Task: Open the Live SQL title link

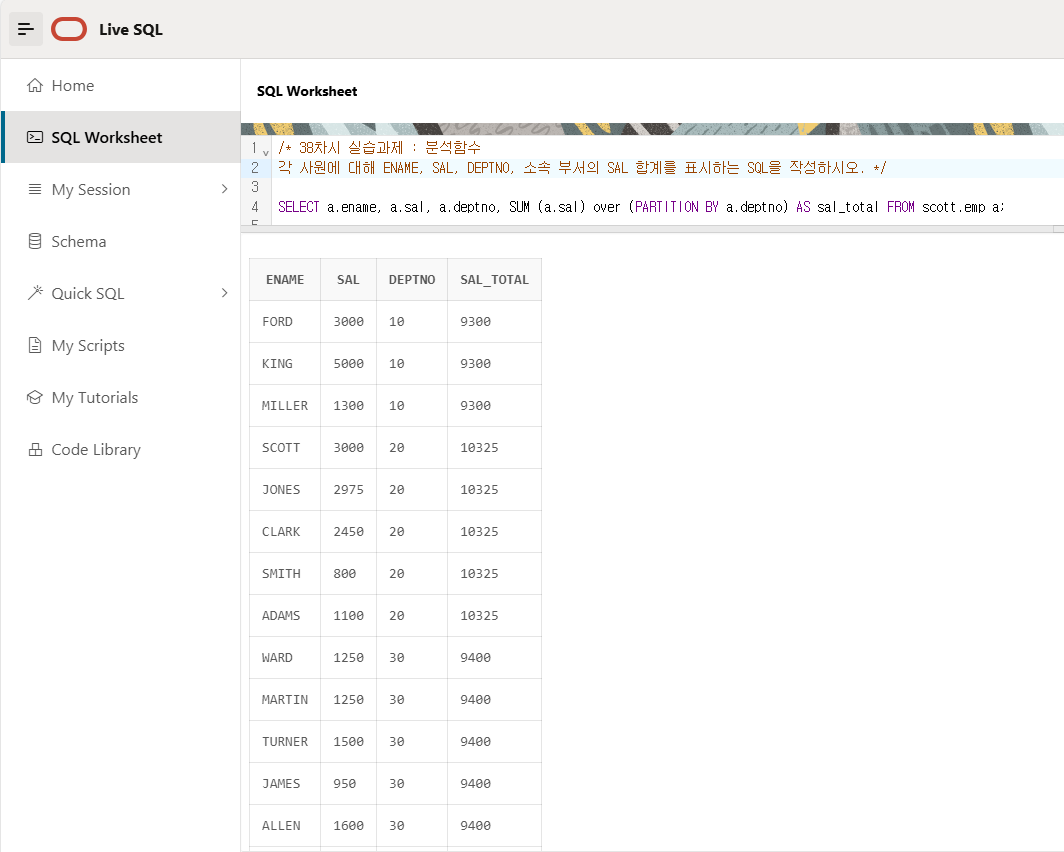Action: pos(131,30)
